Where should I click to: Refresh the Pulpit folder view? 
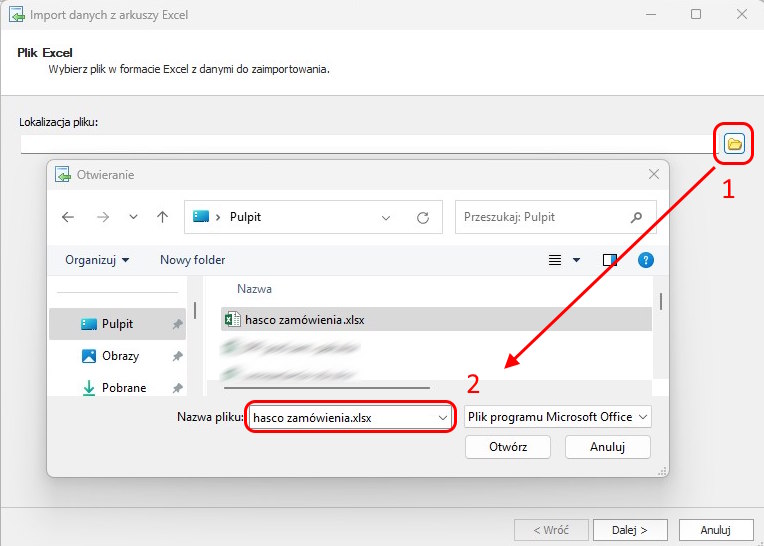[x=423, y=217]
